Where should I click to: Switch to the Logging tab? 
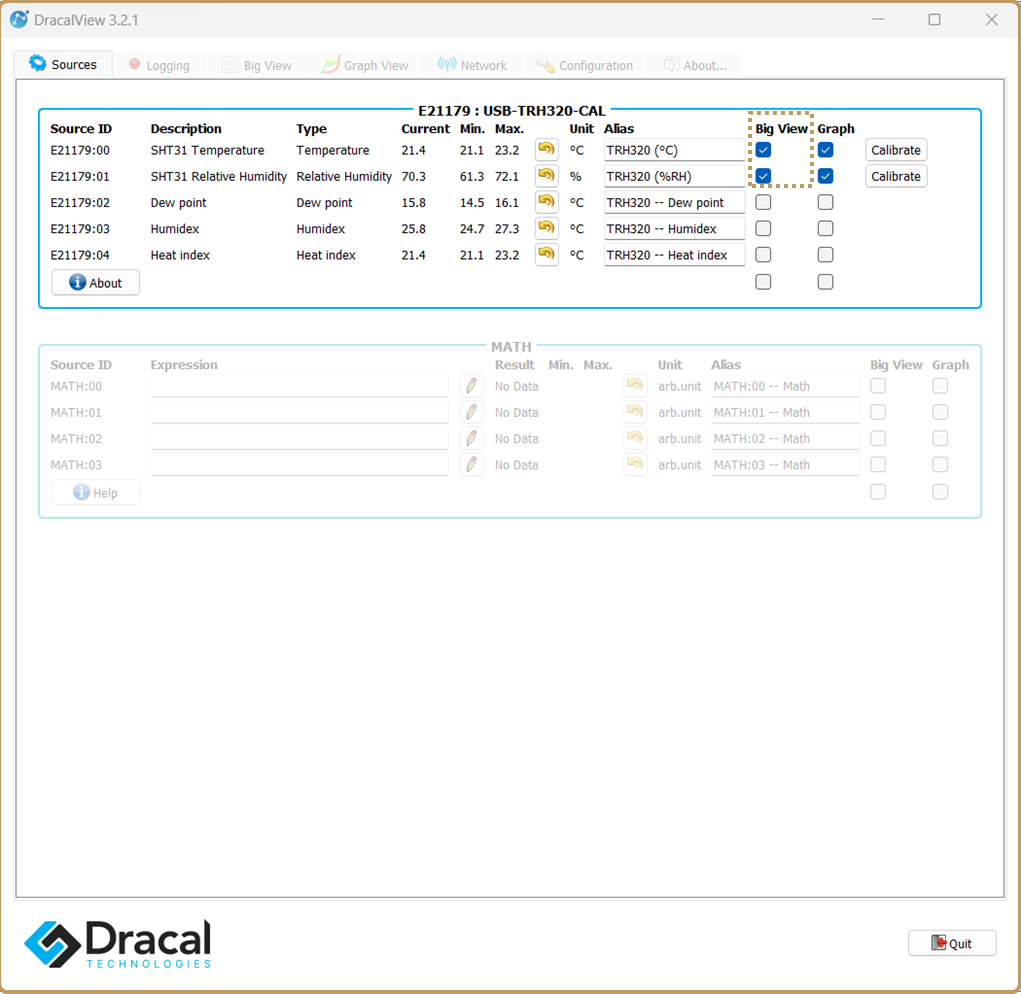[x=160, y=65]
